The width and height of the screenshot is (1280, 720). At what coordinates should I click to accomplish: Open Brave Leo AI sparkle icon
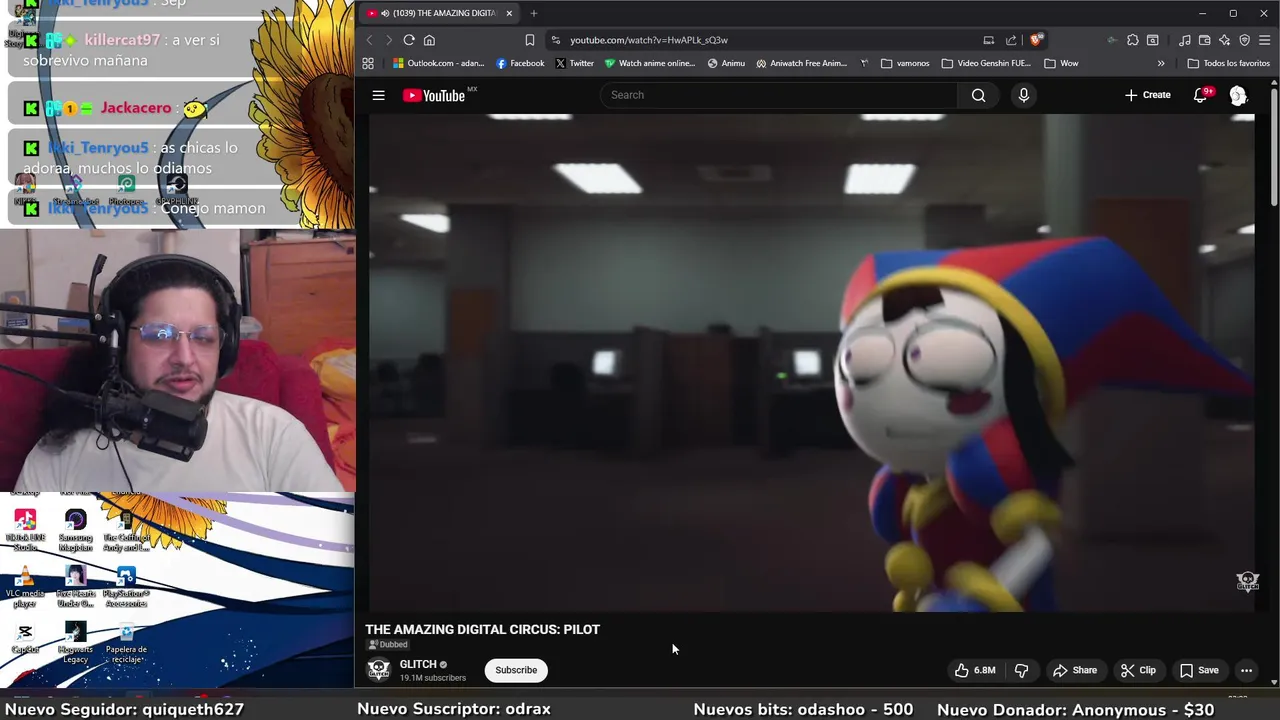[1224, 40]
